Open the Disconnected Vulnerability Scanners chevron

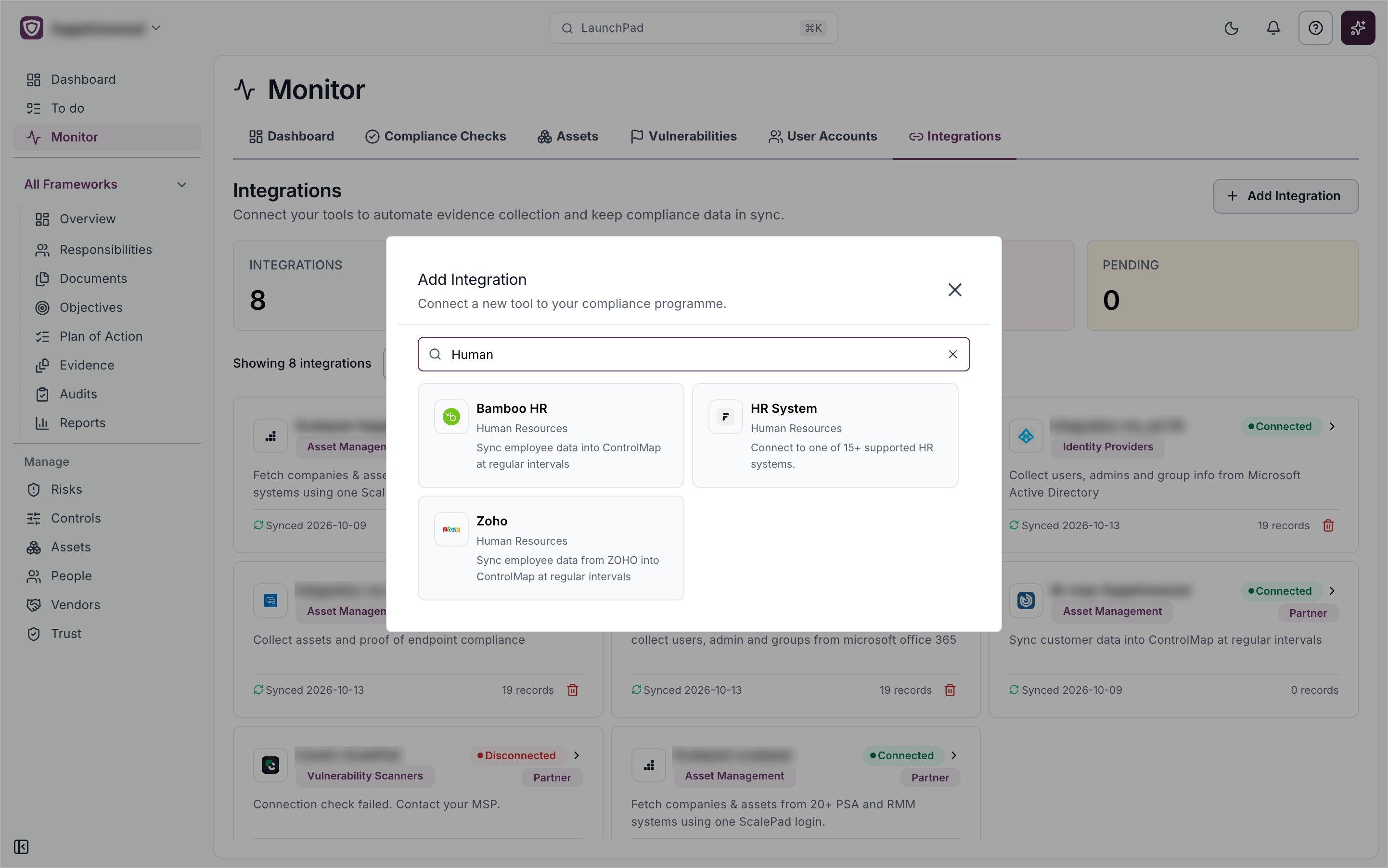pyautogui.click(x=577, y=755)
